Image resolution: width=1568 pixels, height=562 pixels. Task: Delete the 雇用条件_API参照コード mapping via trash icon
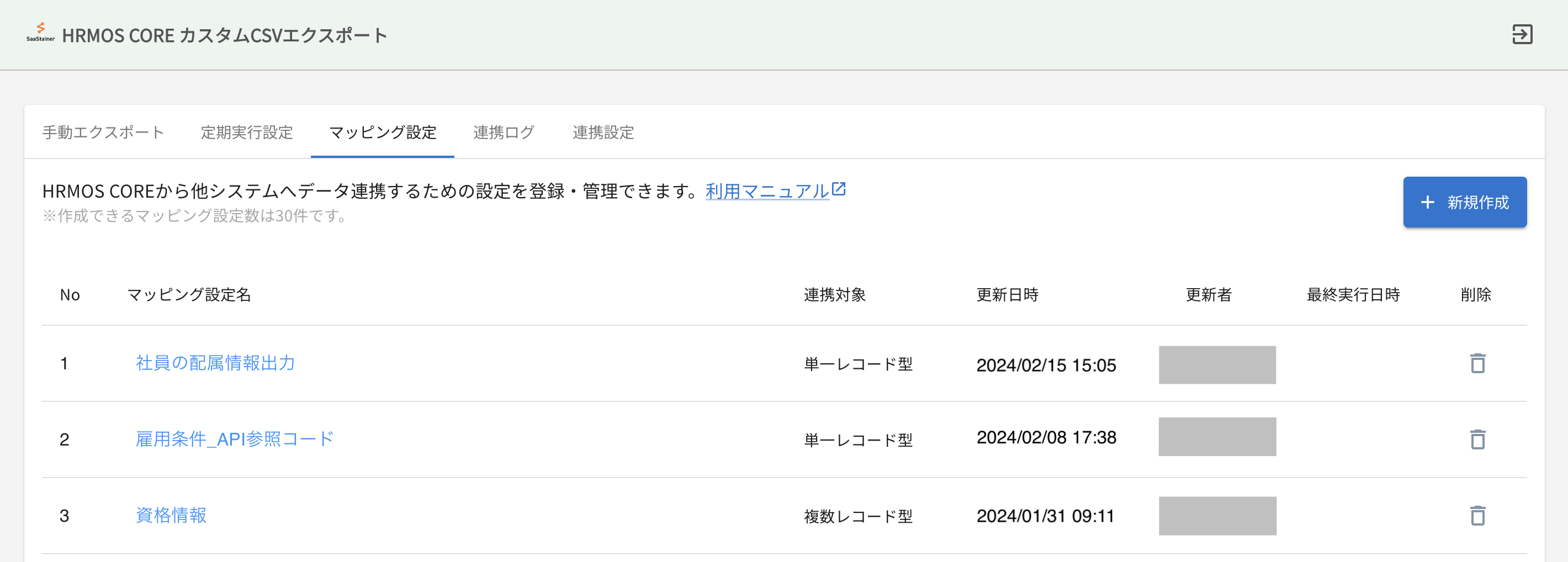click(1478, 439)
